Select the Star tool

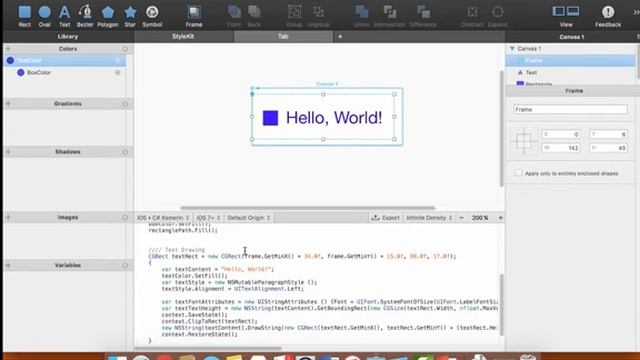pyautogui.click(x=130, y=16)
